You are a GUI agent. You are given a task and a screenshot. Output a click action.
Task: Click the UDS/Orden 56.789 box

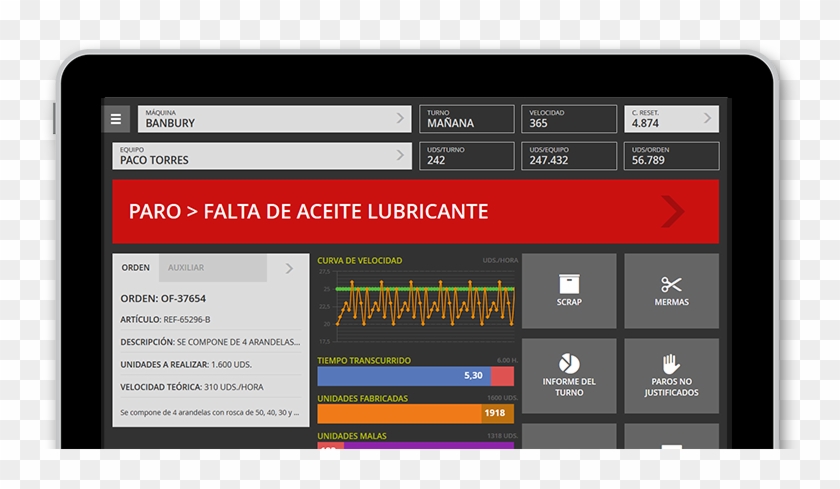[x=671, y=156]
